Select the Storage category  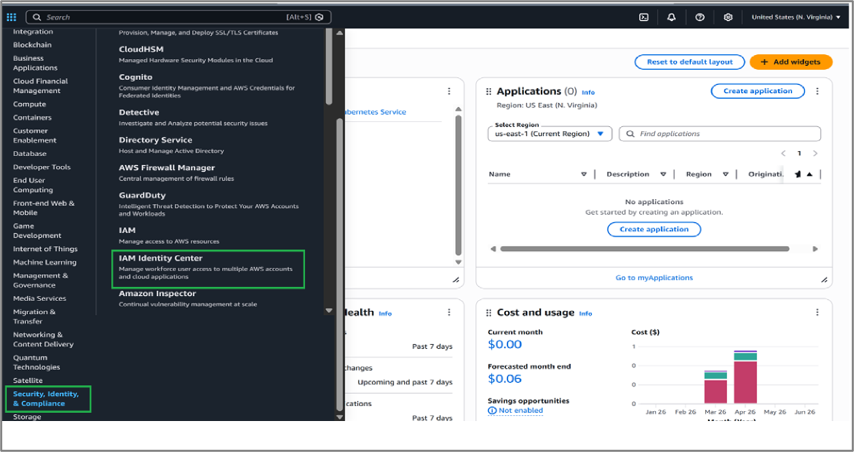click(27, 417)
